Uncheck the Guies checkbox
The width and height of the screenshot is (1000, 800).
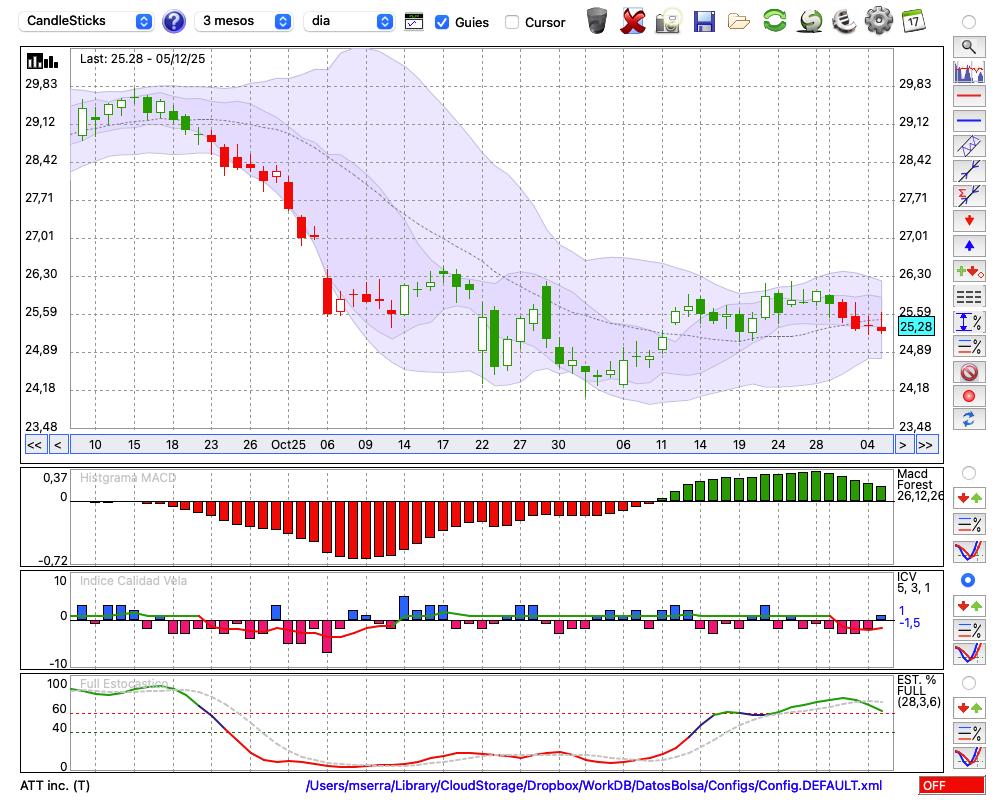point(442,22)
